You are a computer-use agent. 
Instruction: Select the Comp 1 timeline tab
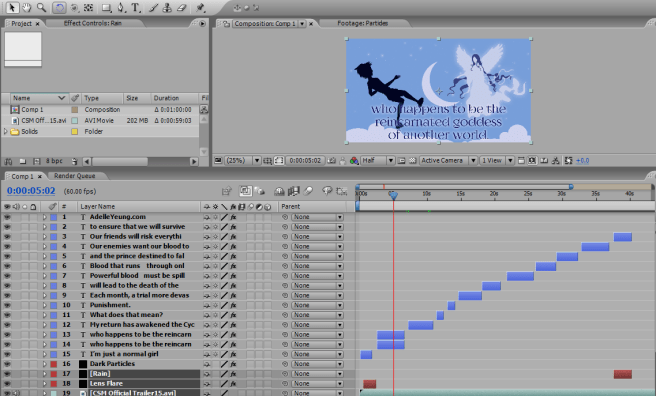(x=23, y=176)
